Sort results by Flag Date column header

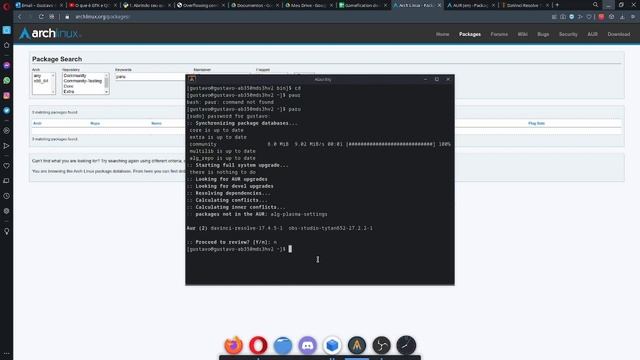pos(536,123)
